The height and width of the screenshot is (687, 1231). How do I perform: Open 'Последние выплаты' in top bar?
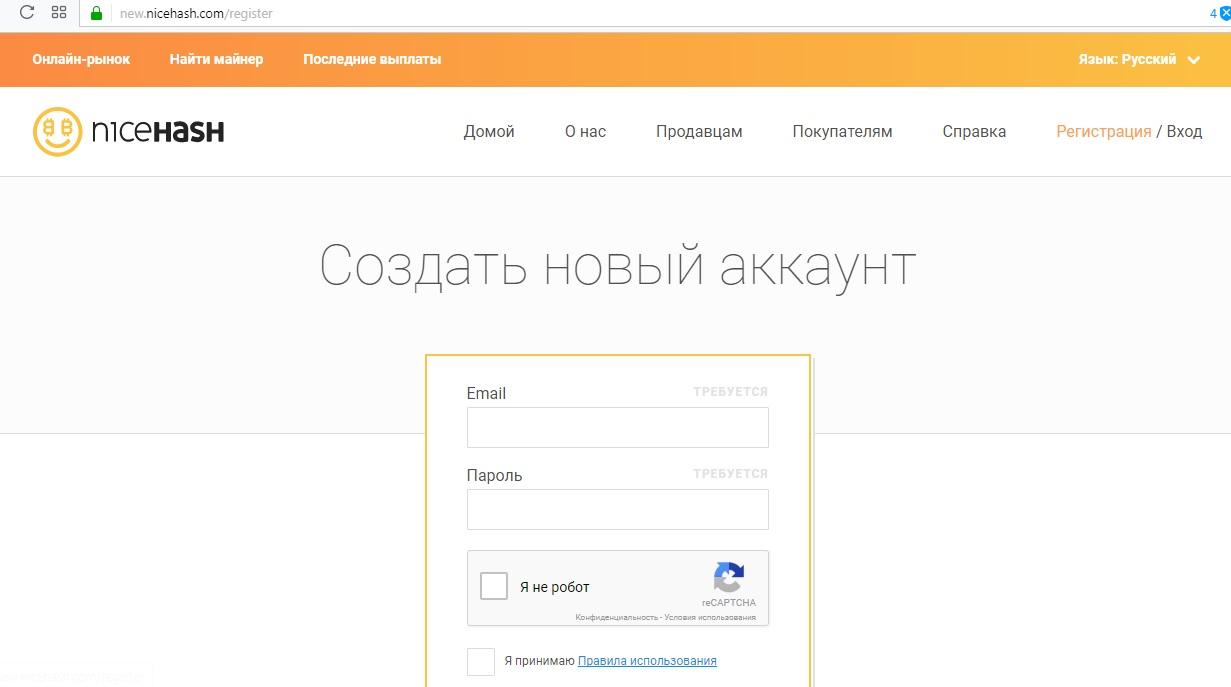point(372,59)
